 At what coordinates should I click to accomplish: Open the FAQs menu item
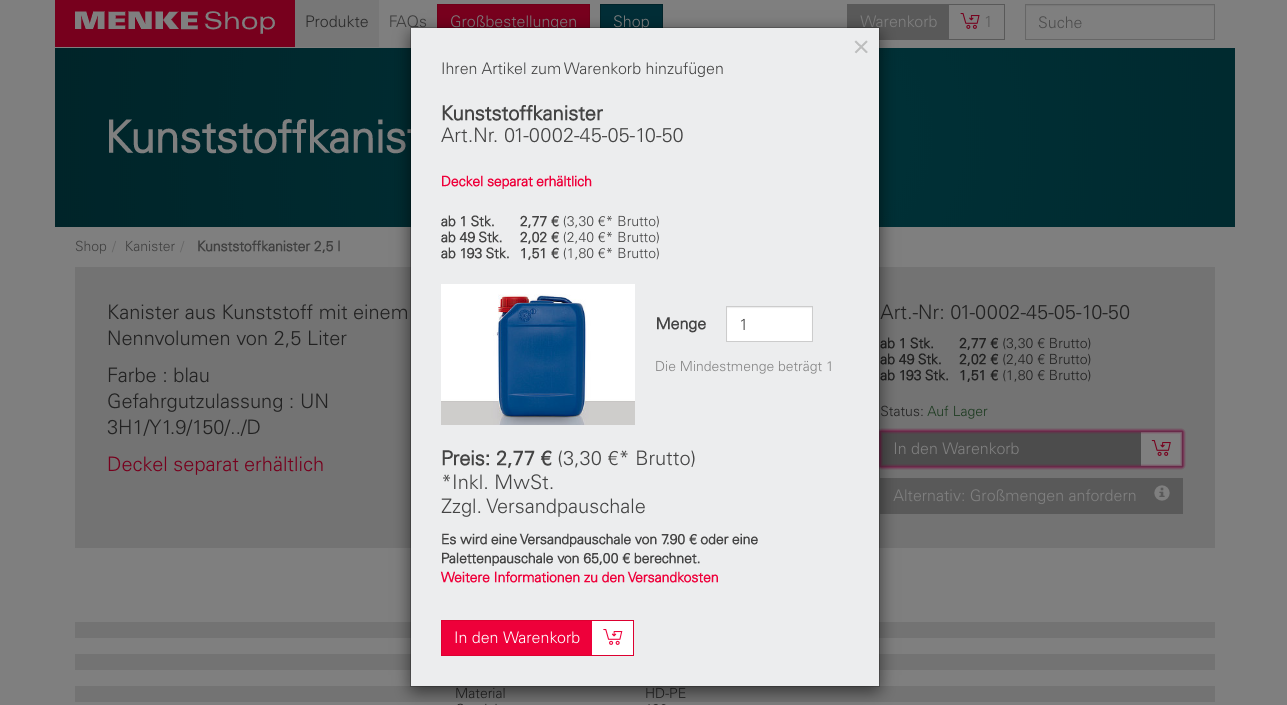[407, 22]
